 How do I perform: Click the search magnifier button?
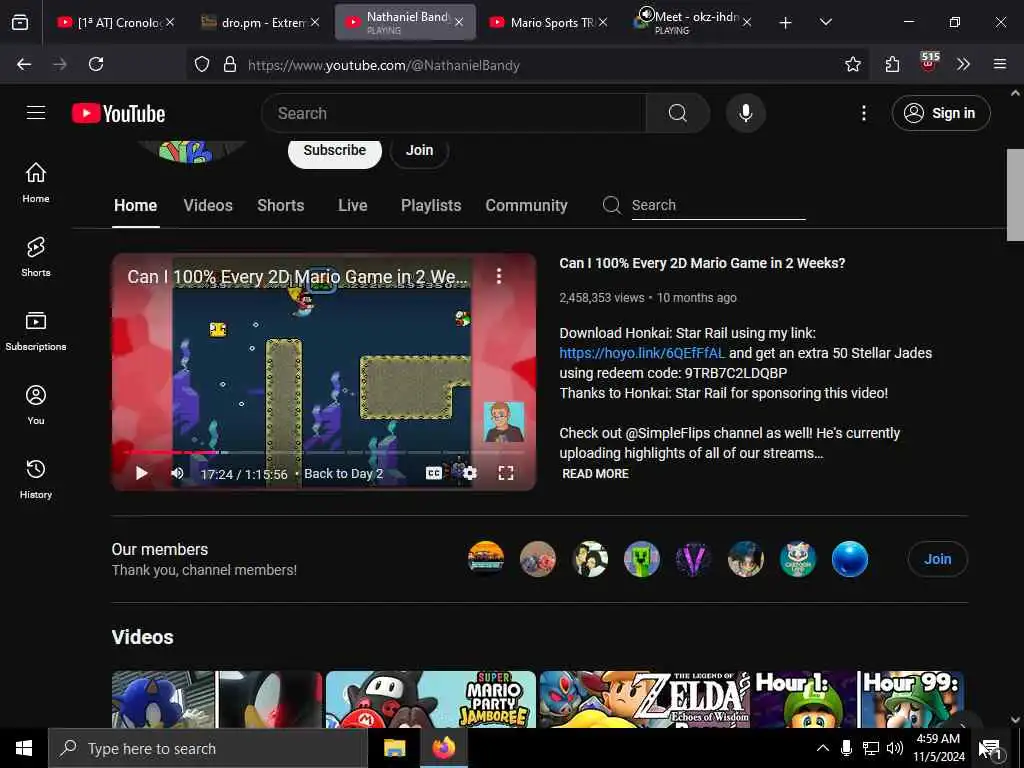point(677,113)
